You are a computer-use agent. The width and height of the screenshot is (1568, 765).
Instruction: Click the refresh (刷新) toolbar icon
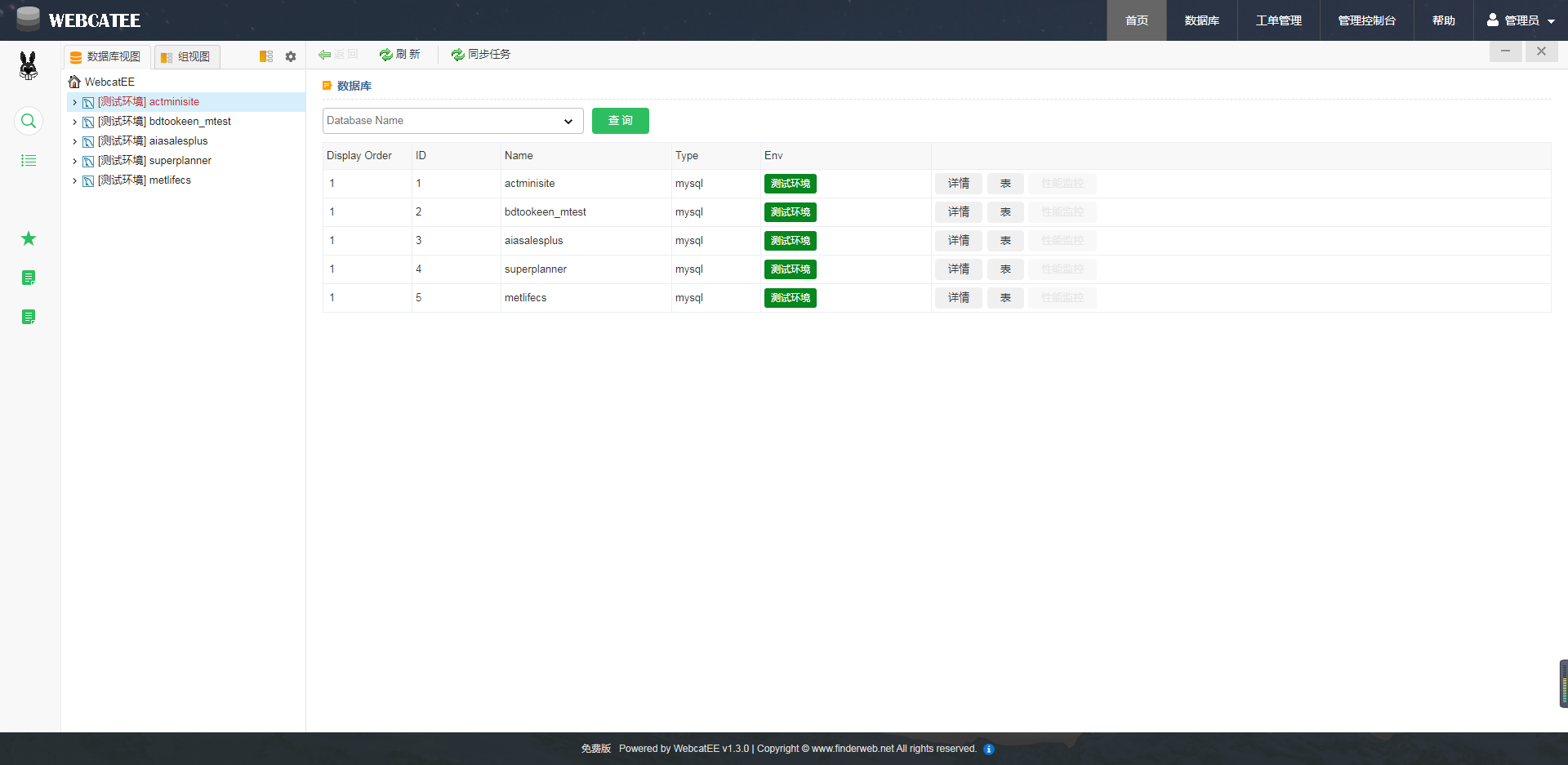click(399, 55)
